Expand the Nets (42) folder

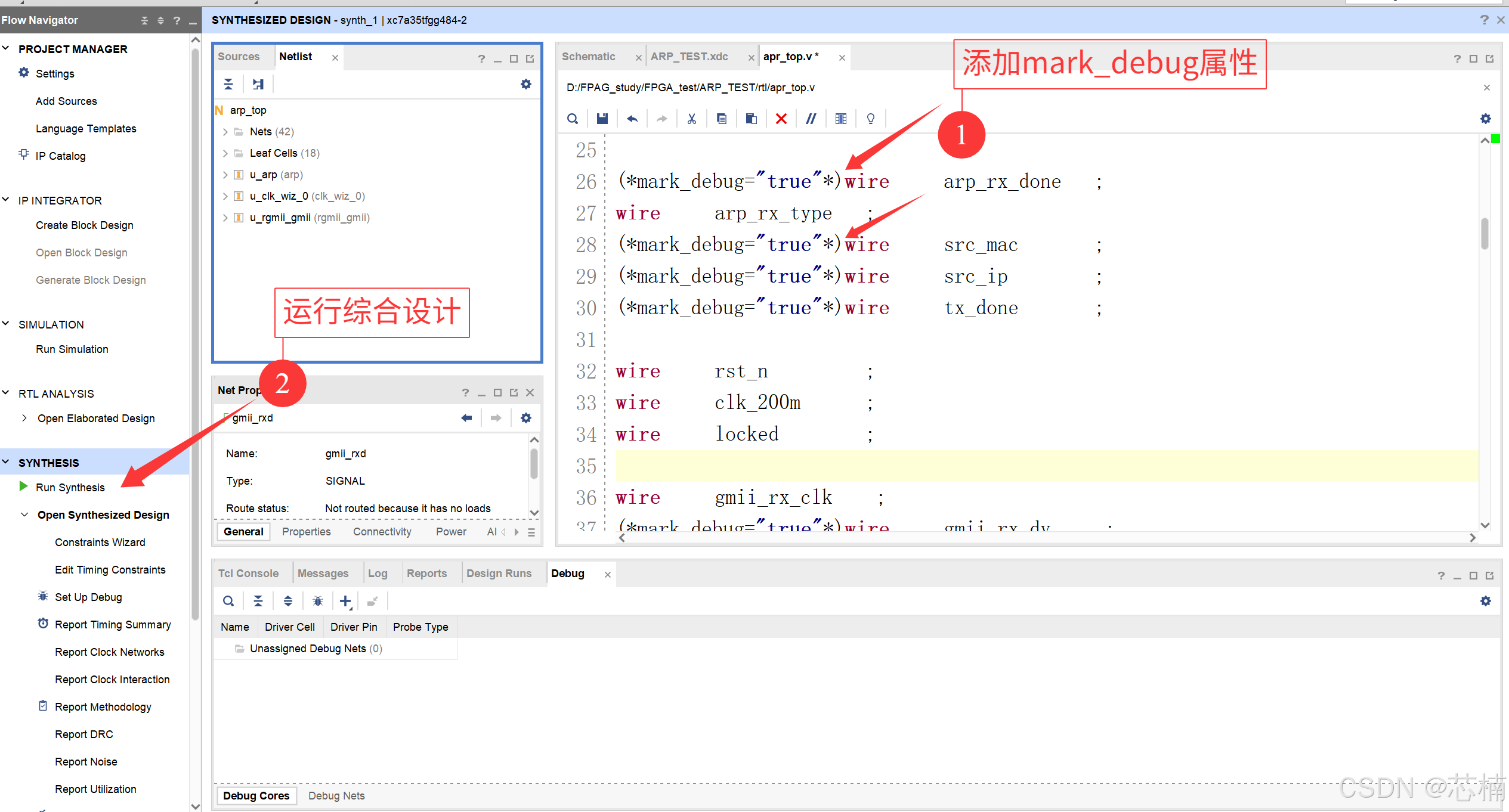pos(225,132)
